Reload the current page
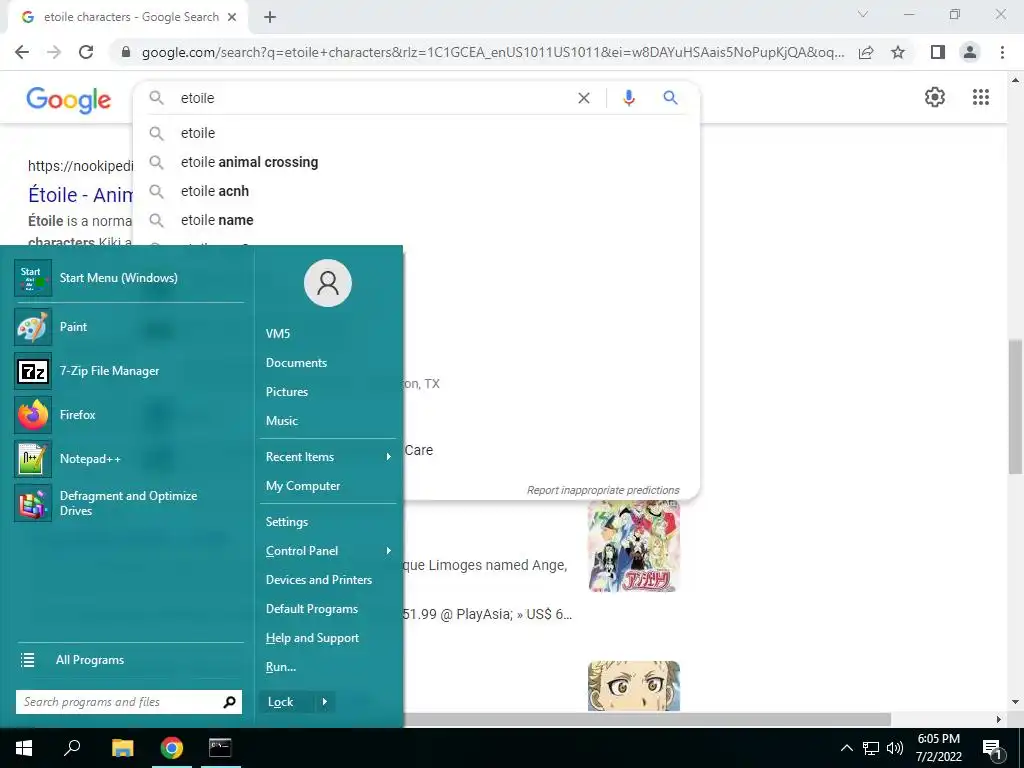The image size is (1024, 768). pos(86,52)
